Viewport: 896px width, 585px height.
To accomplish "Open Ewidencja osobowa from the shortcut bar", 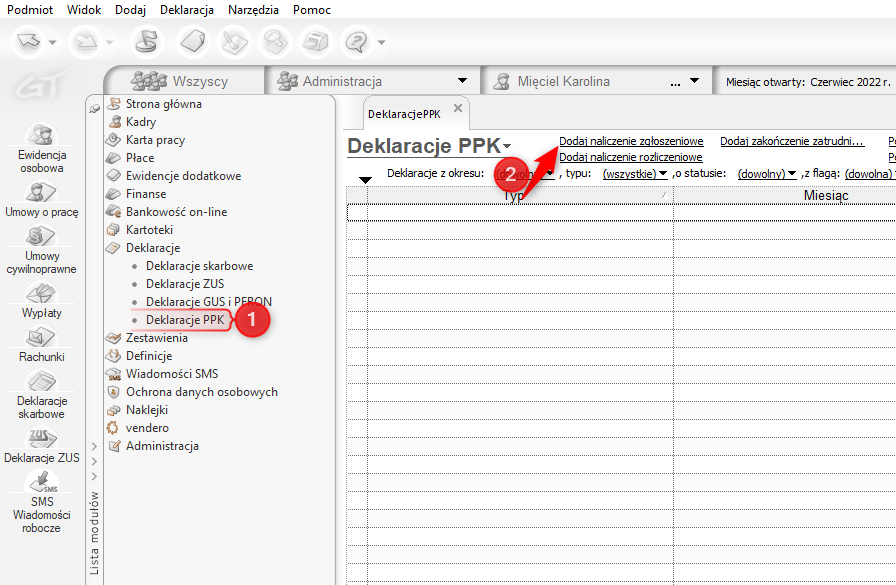I will pyautogui.click(x=42, y=149).
